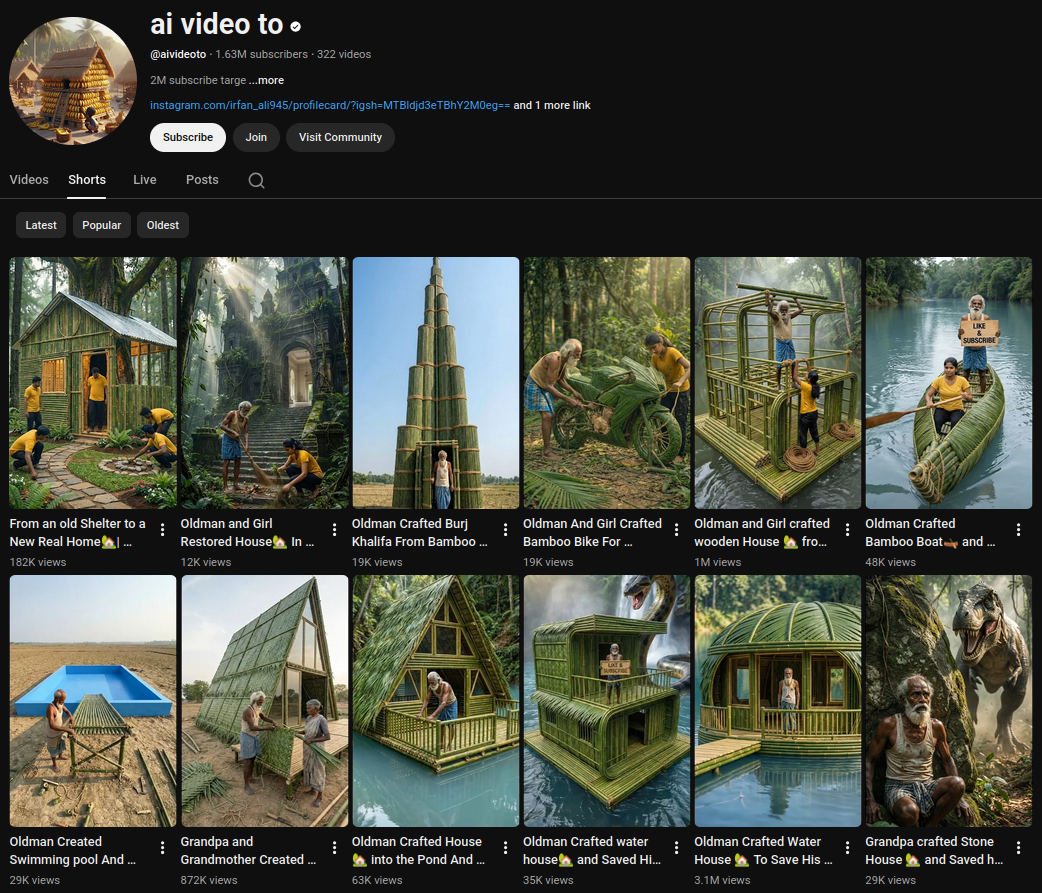The width and height of the screenshot is (1042, 893).
Task: Open options menu for 'Grandpa crafted Stone House' short
Action: click(1019, 847)
